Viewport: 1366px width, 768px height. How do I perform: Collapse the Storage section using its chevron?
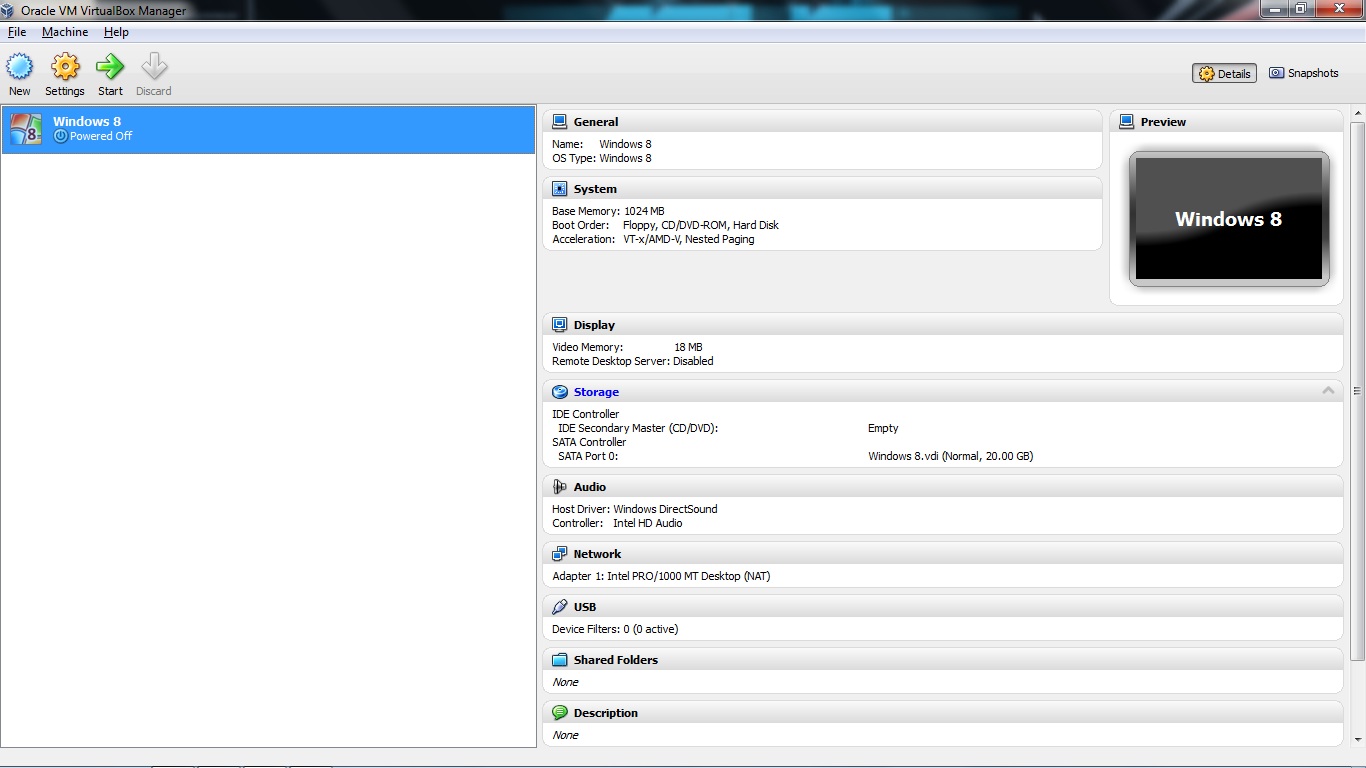click(x=1328, y=391)
